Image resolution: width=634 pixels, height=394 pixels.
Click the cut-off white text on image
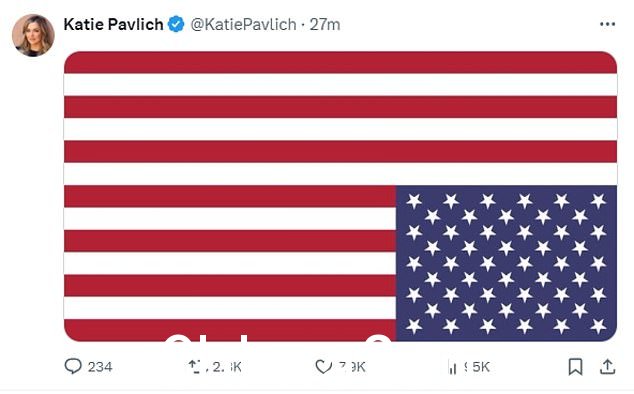pyautogui.click(x=279, y=338)
